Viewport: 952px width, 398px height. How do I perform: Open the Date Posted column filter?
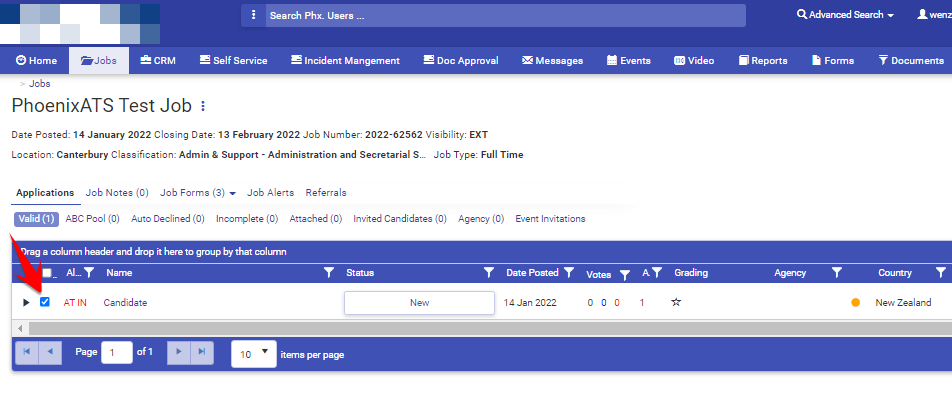coord(569,273)
